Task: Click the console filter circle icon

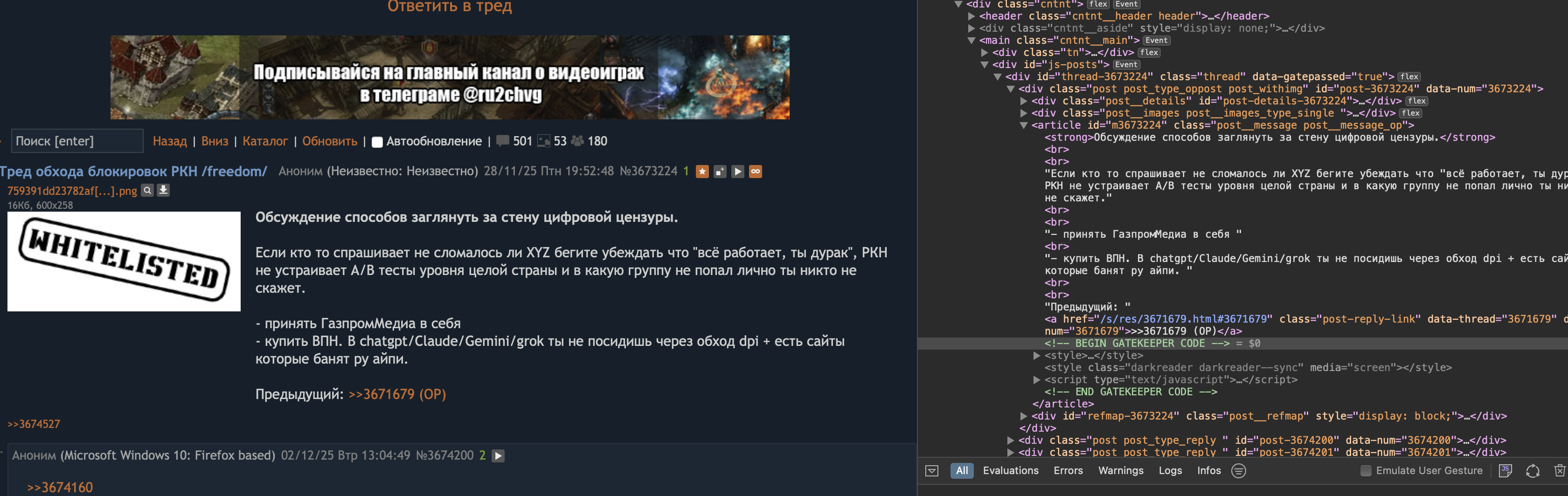Action: pos(1239,471)
